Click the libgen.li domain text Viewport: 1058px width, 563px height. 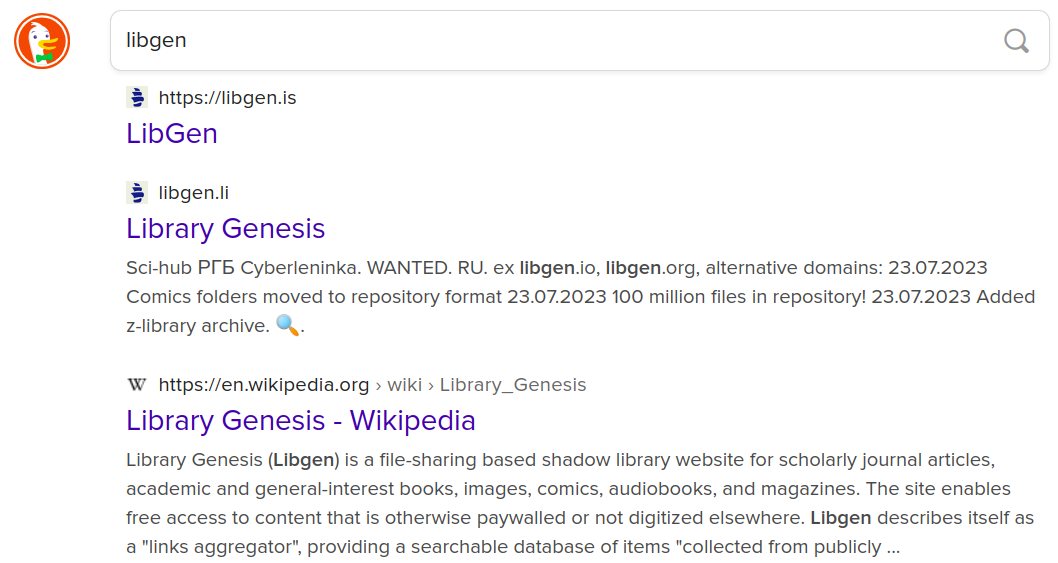click(194, 193)
